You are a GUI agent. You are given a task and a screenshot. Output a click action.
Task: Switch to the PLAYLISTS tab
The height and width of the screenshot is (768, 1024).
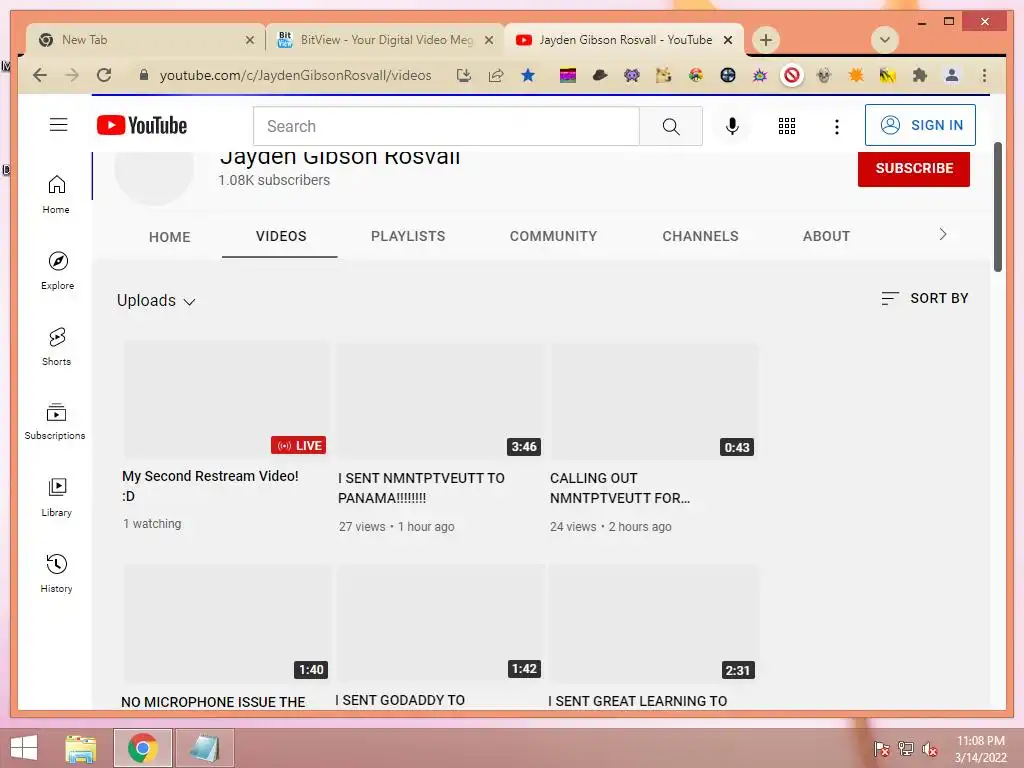click(408, 236)
